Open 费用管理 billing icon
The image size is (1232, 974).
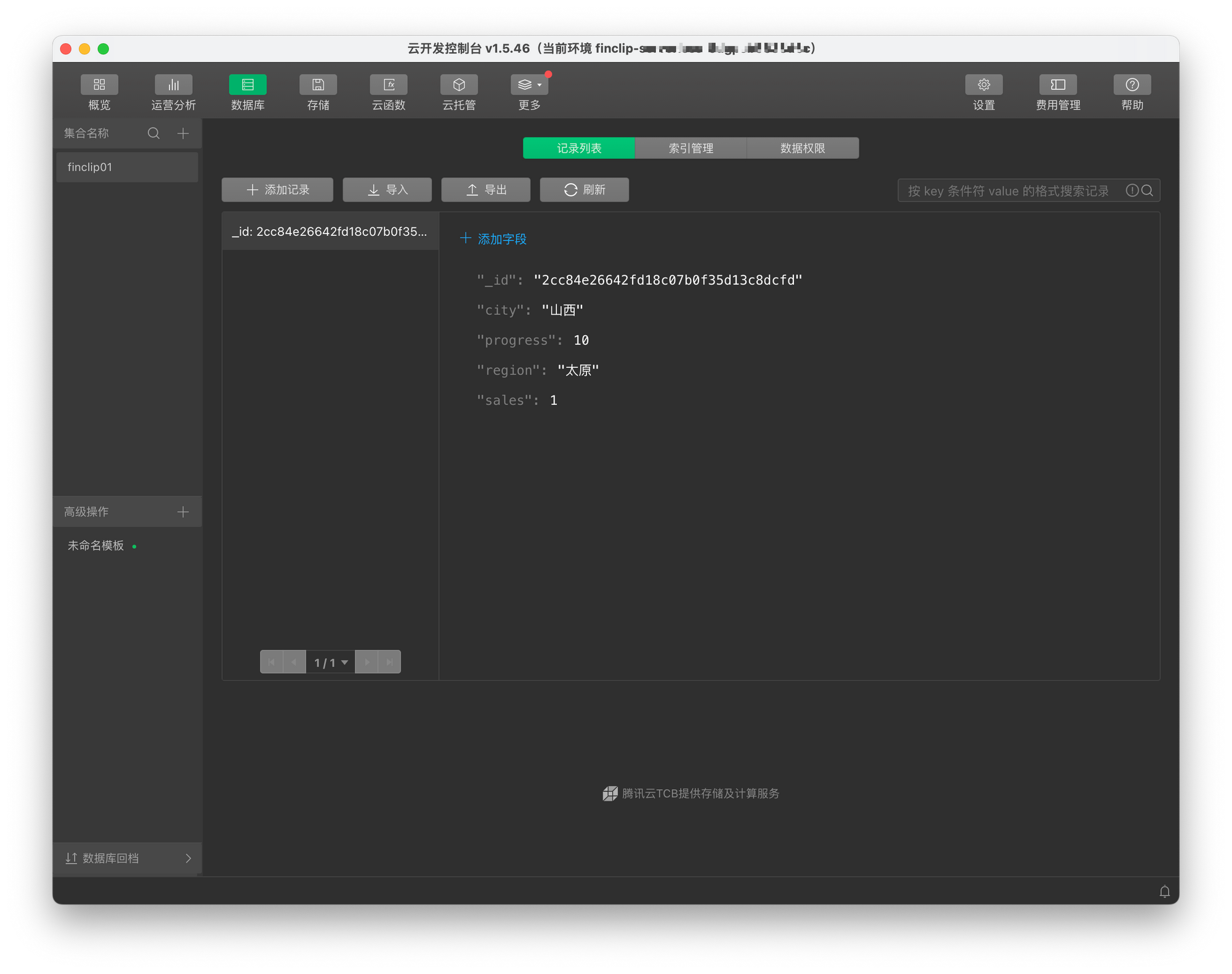click(1058, 85)
